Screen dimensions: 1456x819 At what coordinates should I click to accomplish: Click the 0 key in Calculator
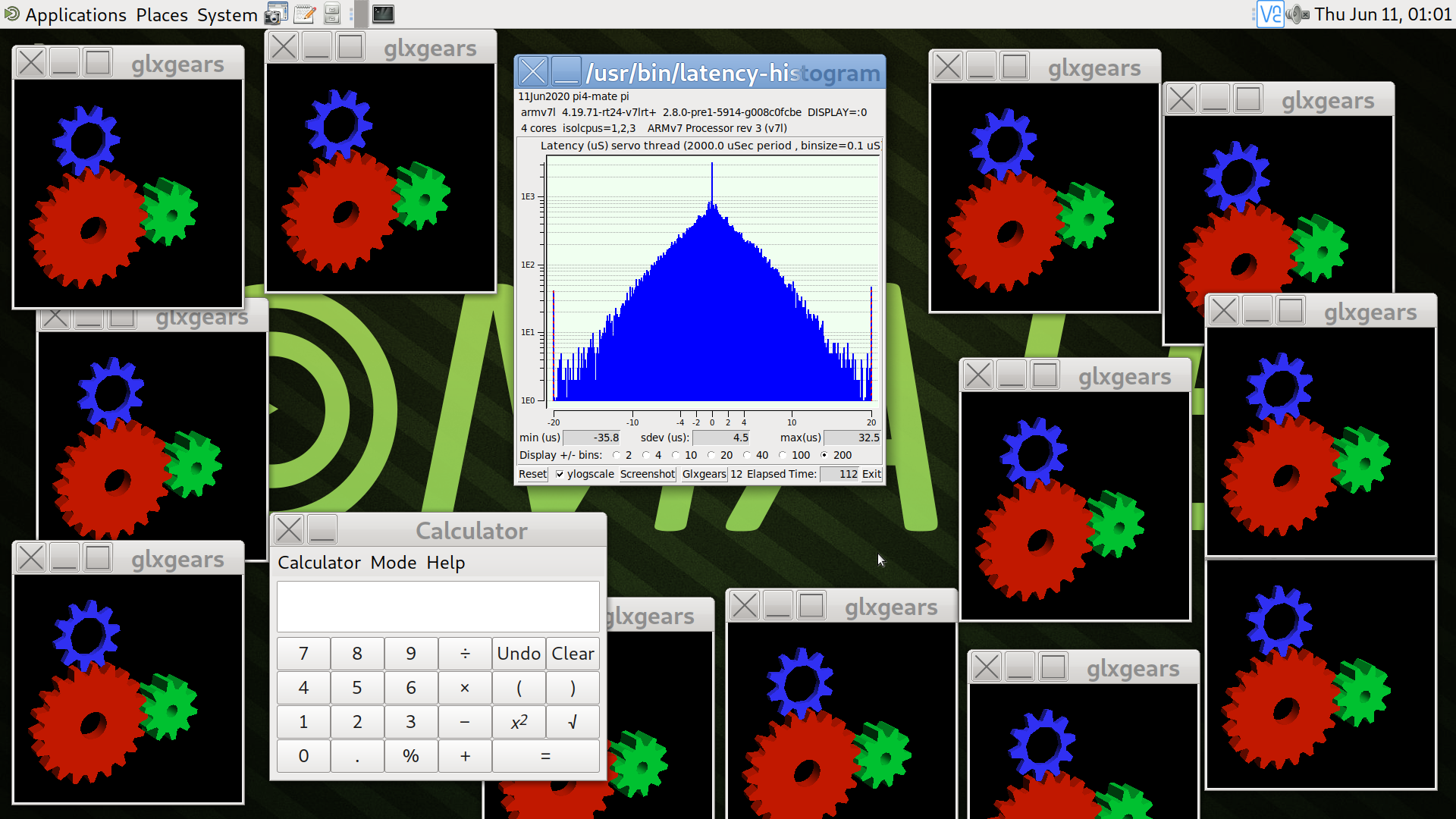coord(303,756)
